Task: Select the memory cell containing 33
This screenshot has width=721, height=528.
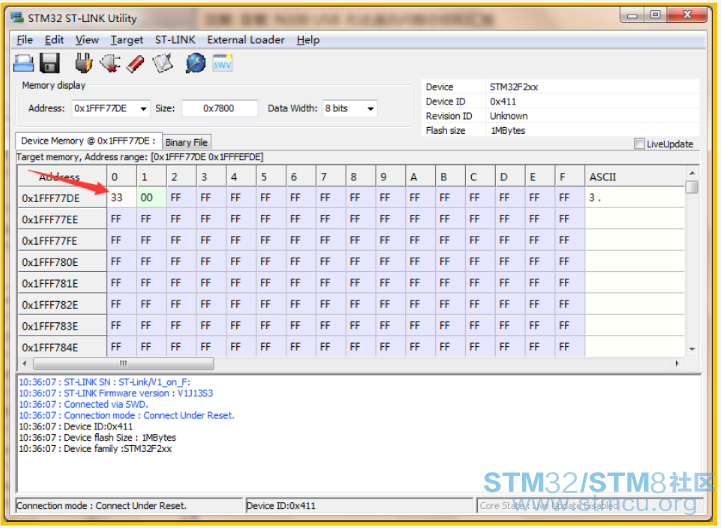Action: pyautogui.click(x=121, y=198)
